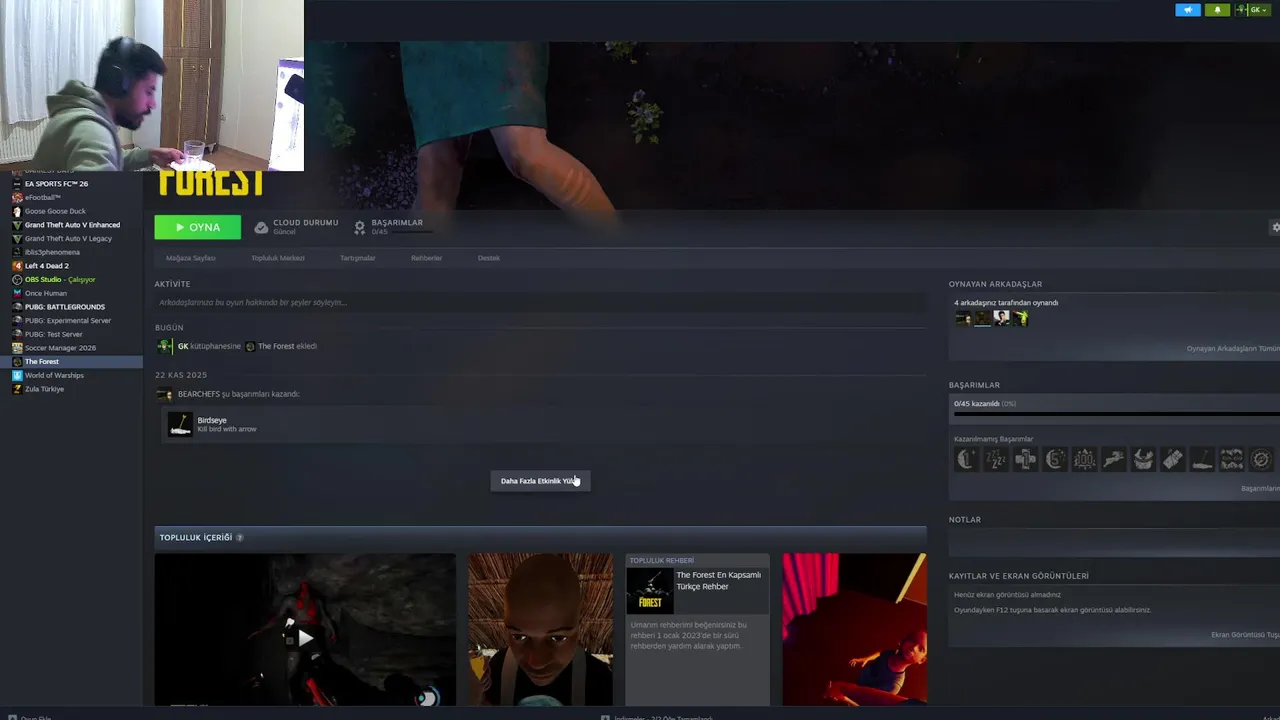Open the Topluluk İçeriği help question mark

[239, 538]
